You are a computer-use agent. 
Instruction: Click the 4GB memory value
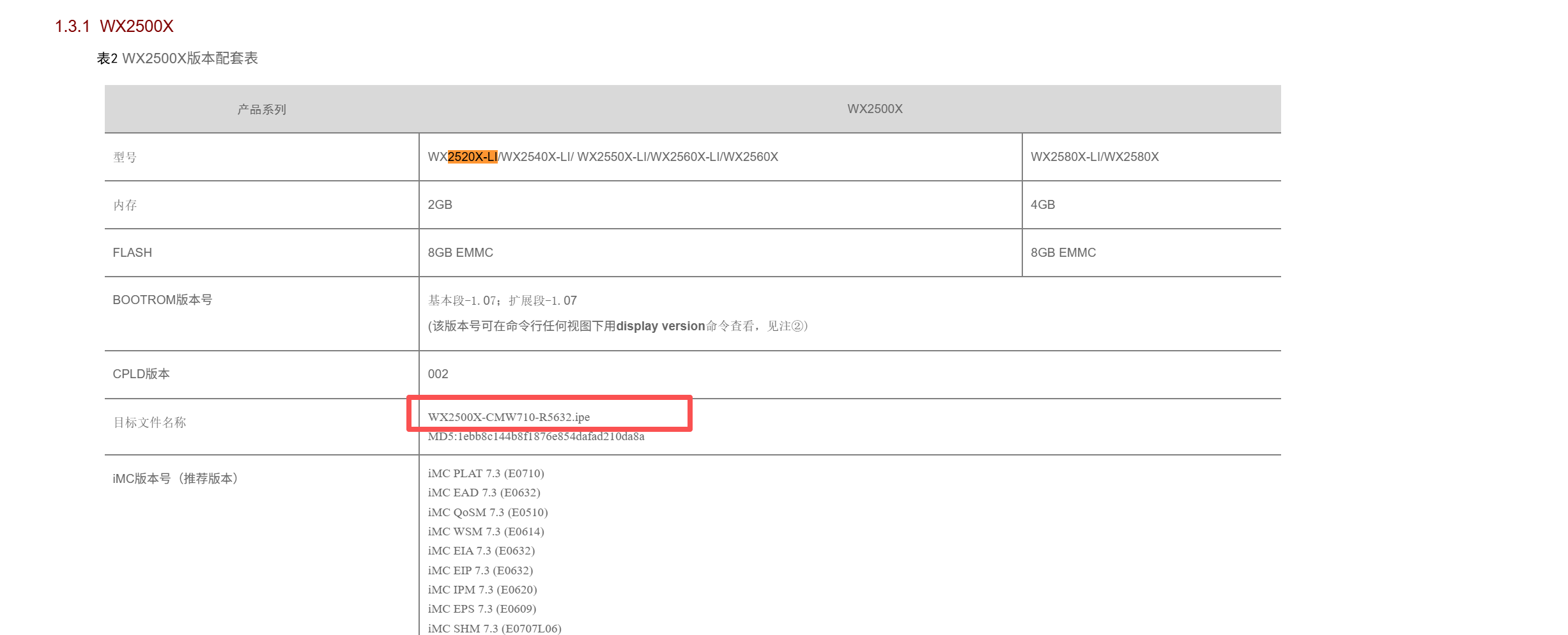click(1042, 204)
